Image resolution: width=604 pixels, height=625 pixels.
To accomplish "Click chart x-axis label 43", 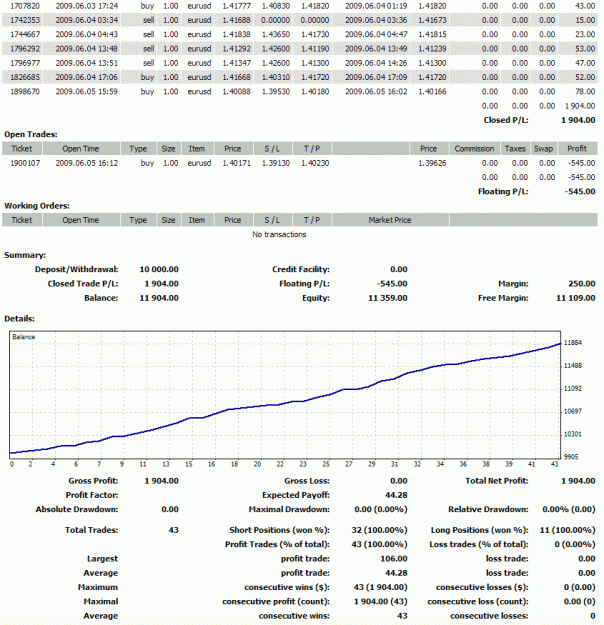I will (555, 464).
